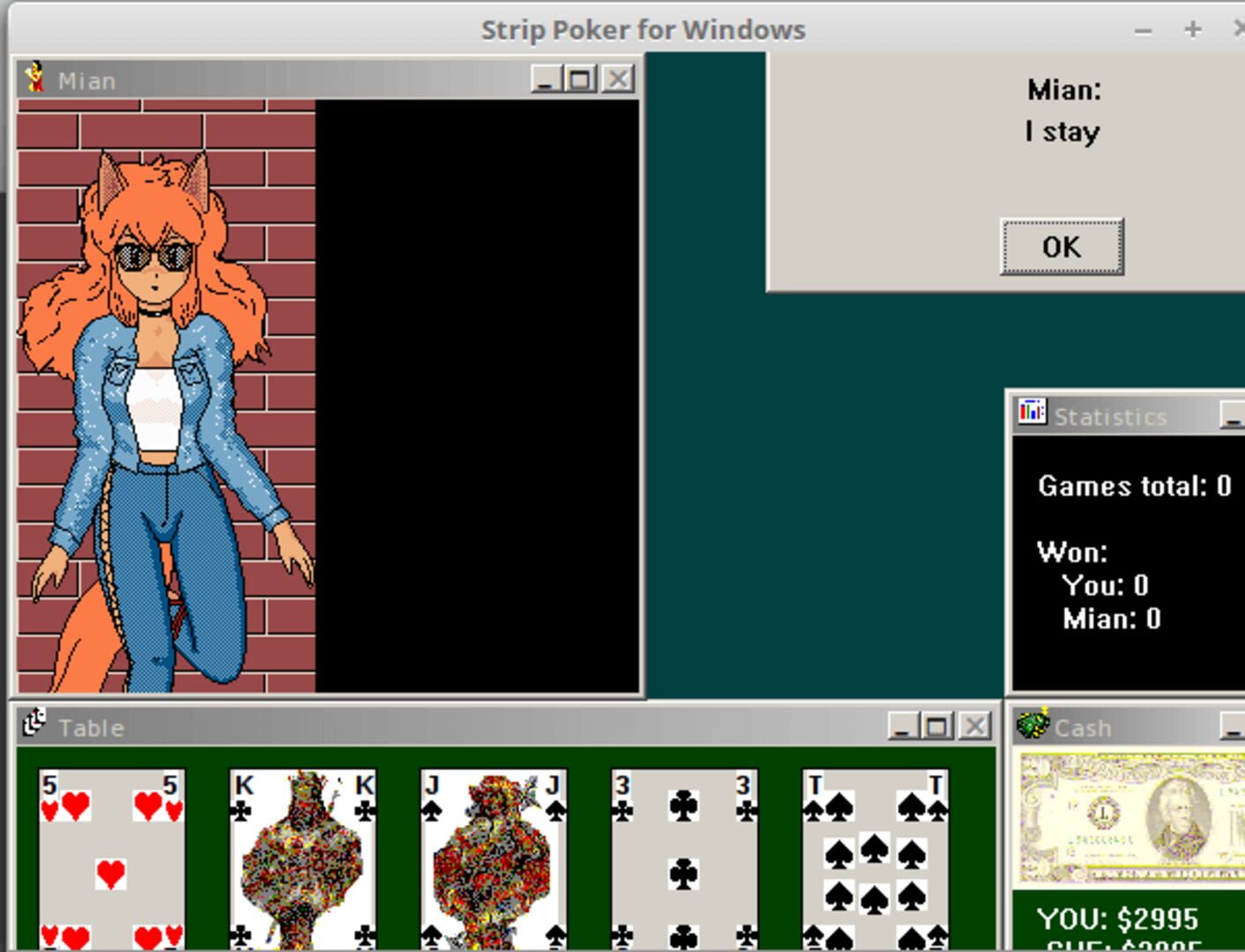The width and height of the screenshot is (1245, 952).
Task: Select the five of hearts card
Action: coord(111,859)
